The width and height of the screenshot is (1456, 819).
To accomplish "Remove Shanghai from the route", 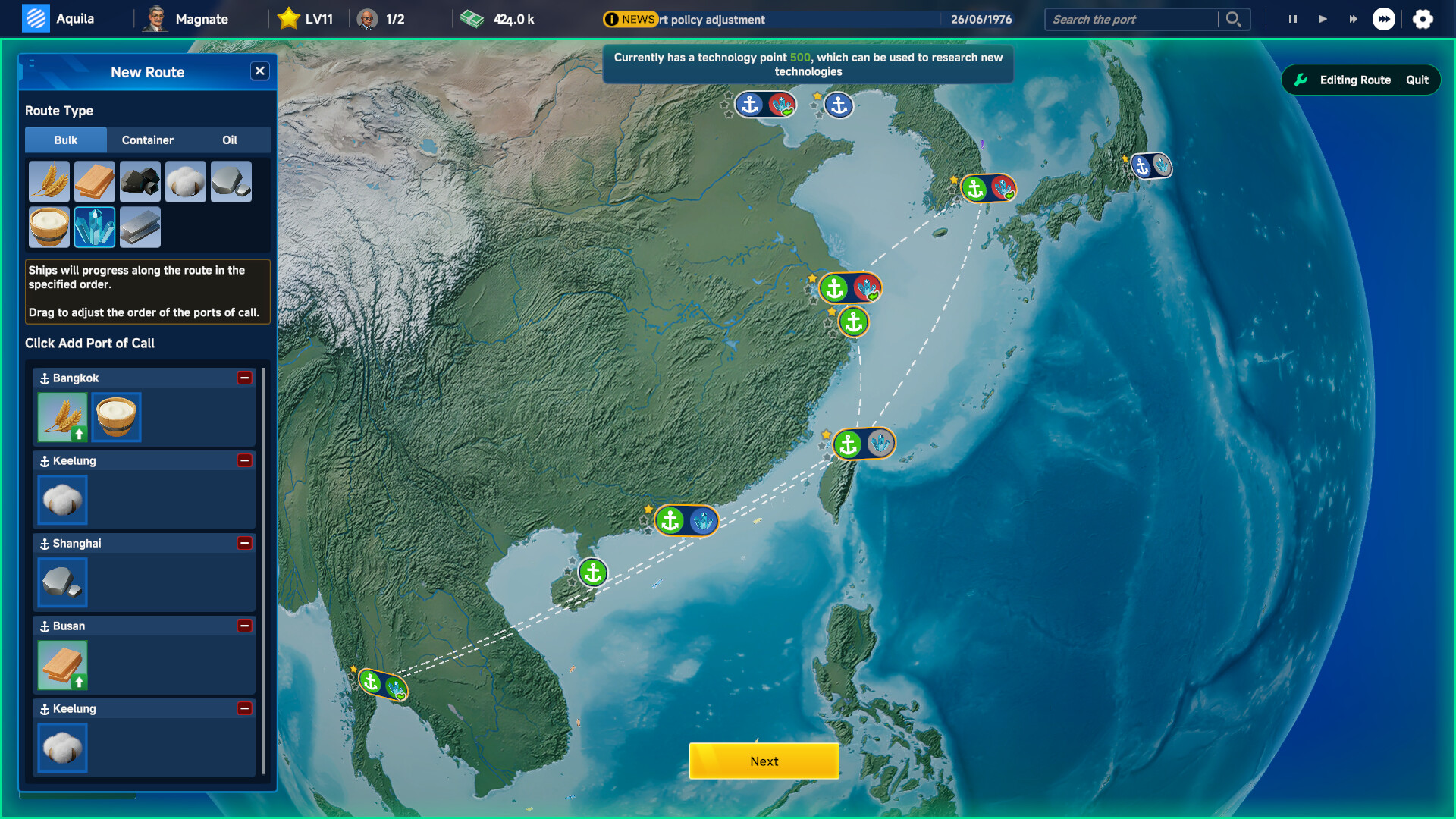I will pos(244,543).
